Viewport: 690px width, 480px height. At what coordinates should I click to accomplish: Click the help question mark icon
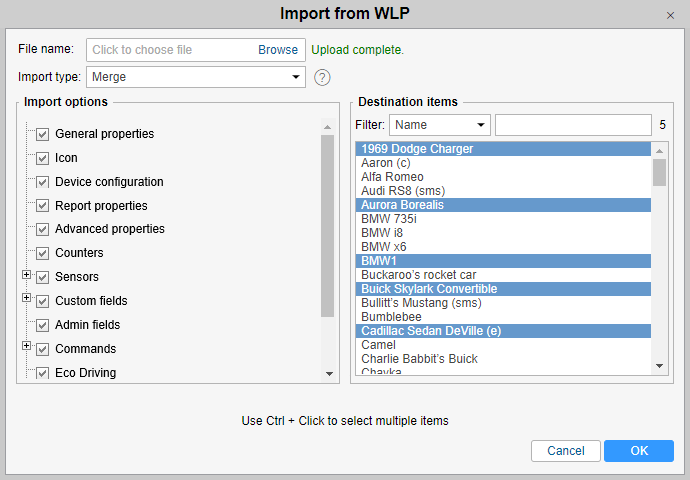[322, 77]
